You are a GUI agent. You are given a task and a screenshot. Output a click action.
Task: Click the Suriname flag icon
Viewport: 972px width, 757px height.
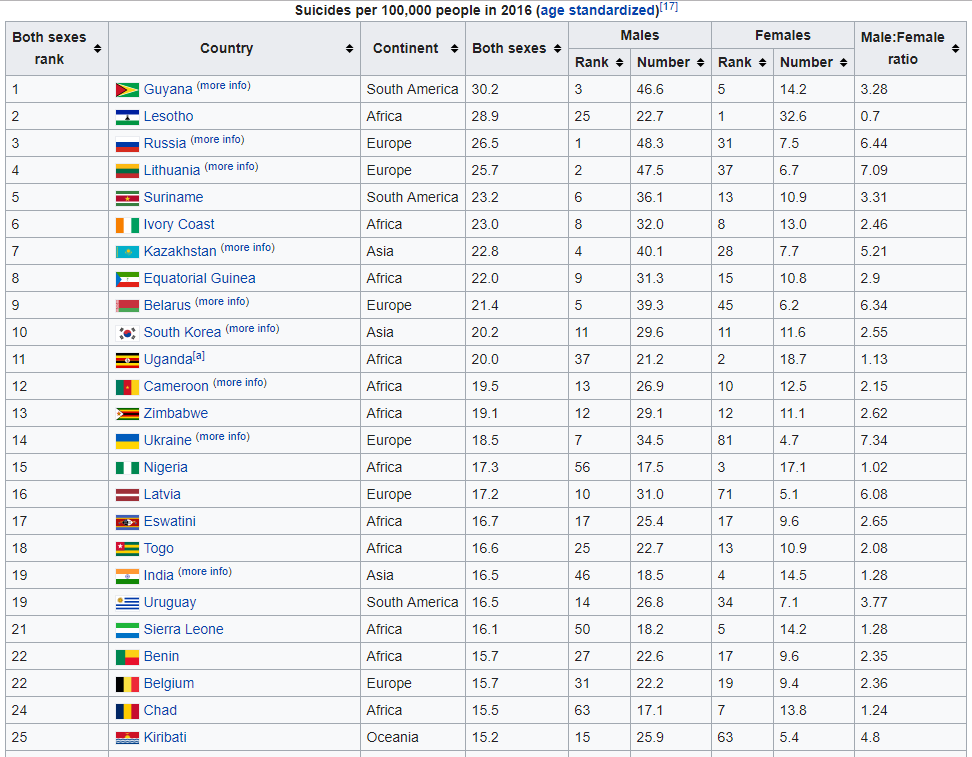(x=127, y=198)
